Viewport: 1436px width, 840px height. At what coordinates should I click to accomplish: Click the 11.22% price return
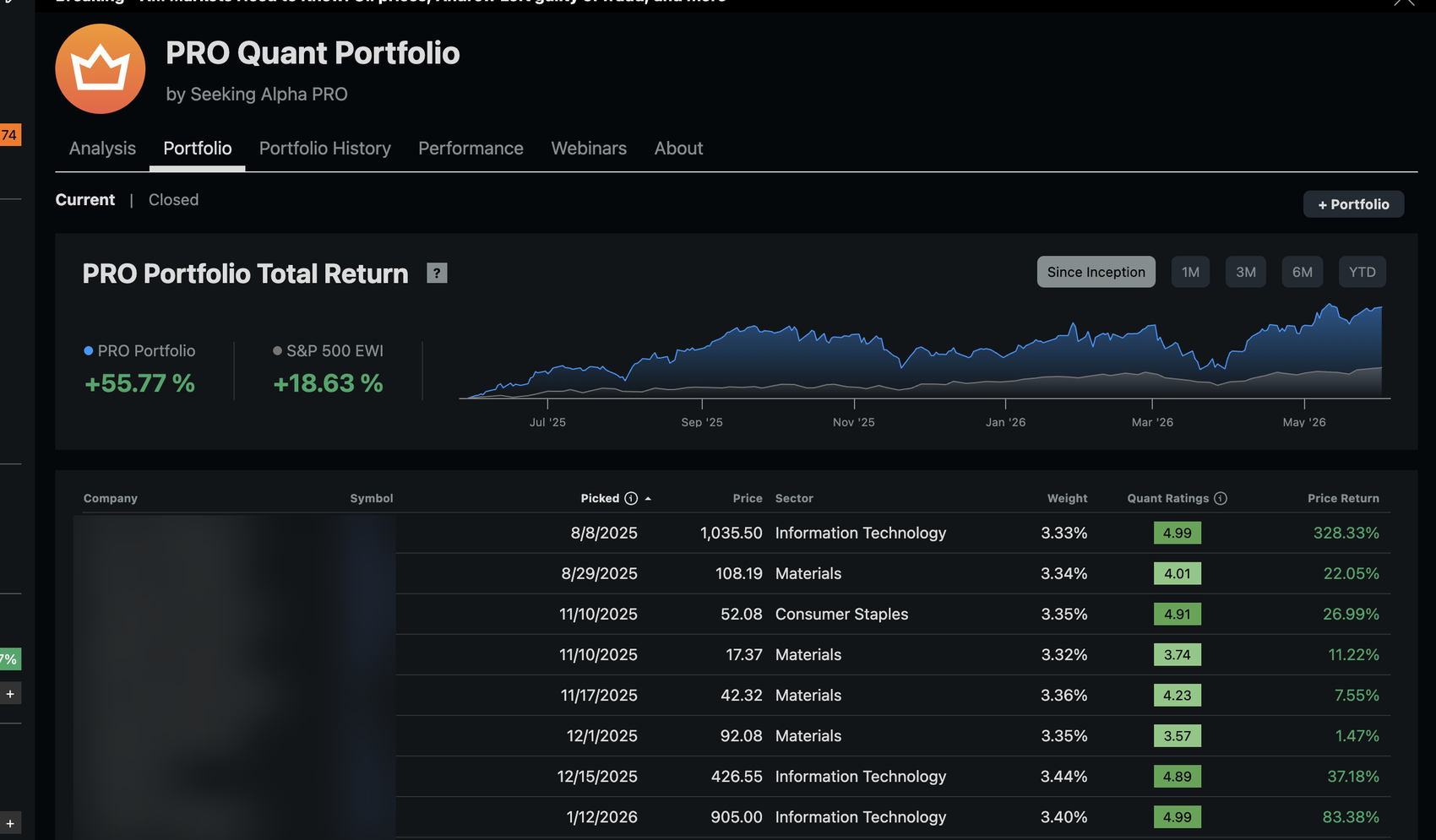coord(1353,654)
